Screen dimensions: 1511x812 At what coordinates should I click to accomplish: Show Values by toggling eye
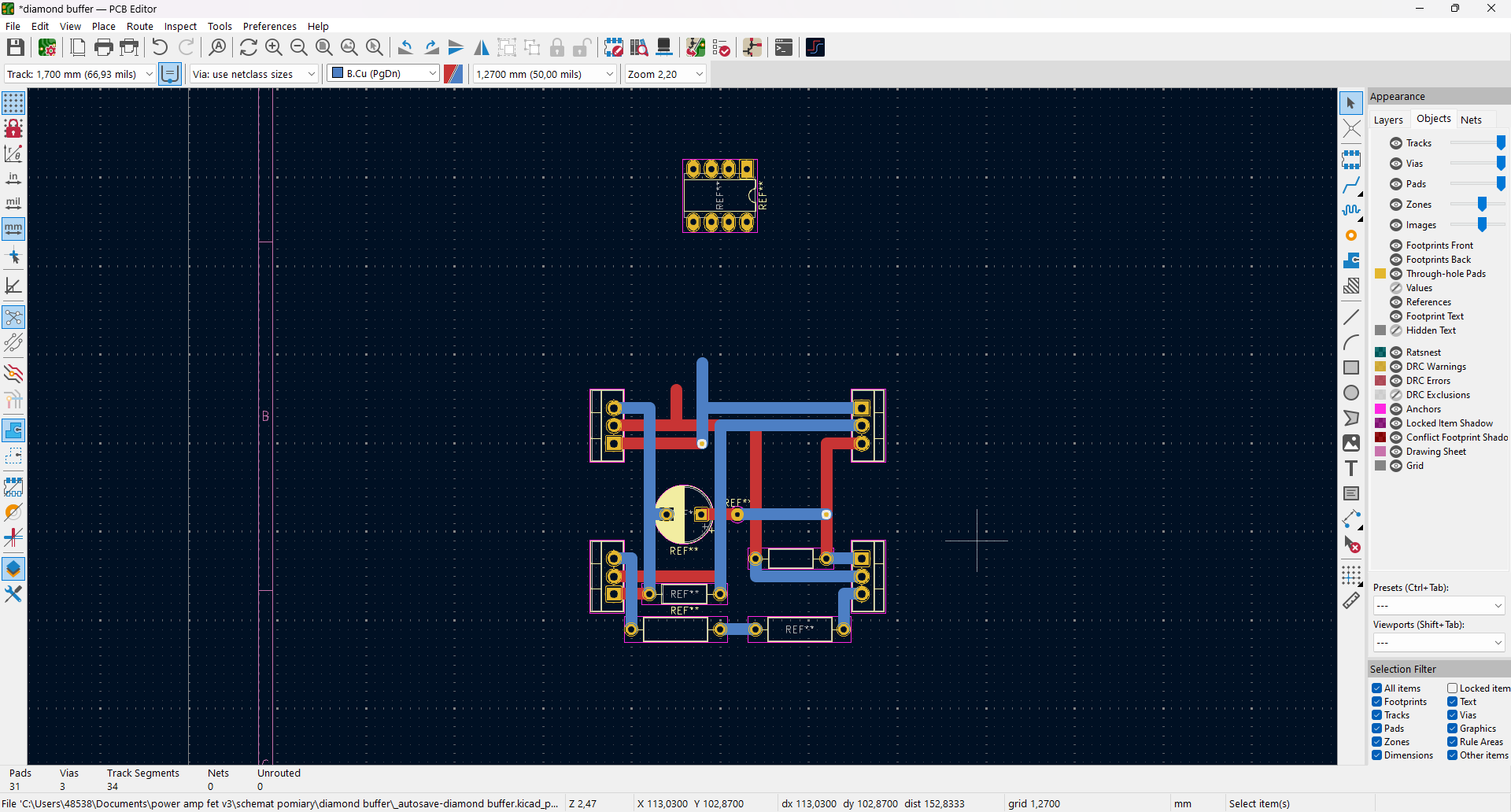(x=1396, y=288)
